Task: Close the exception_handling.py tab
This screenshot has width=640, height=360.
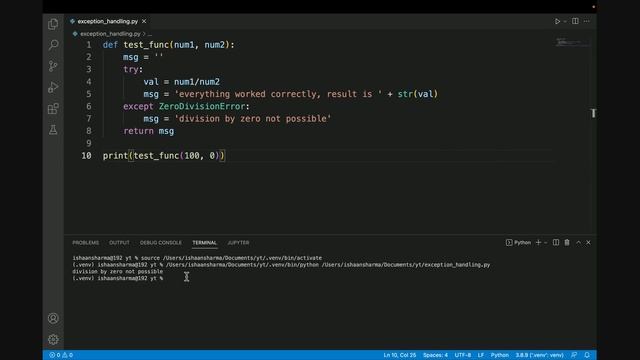Action: pyautogui.click(x=144, y=21)
